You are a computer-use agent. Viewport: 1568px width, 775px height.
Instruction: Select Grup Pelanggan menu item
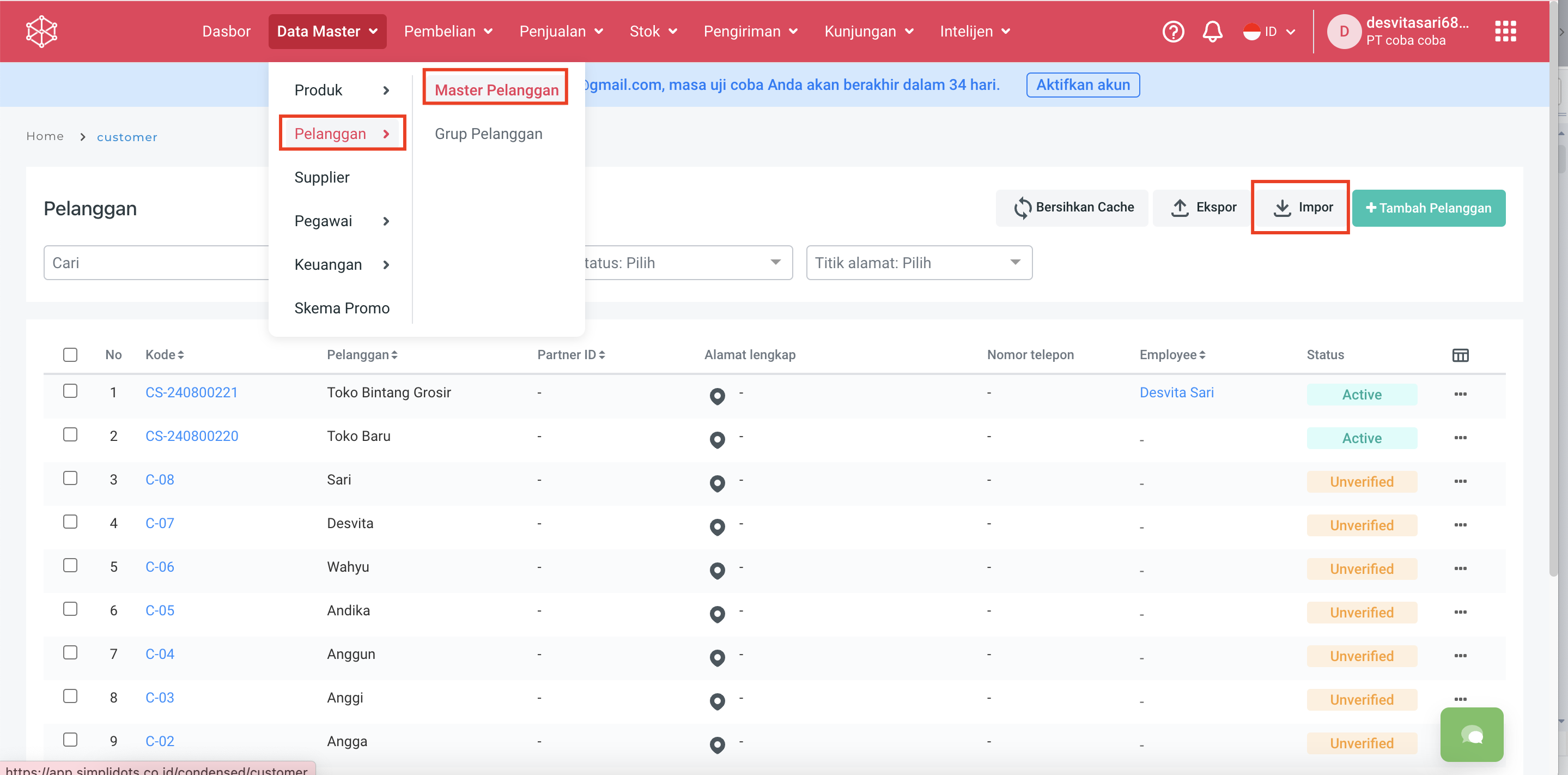pos(488,134)
